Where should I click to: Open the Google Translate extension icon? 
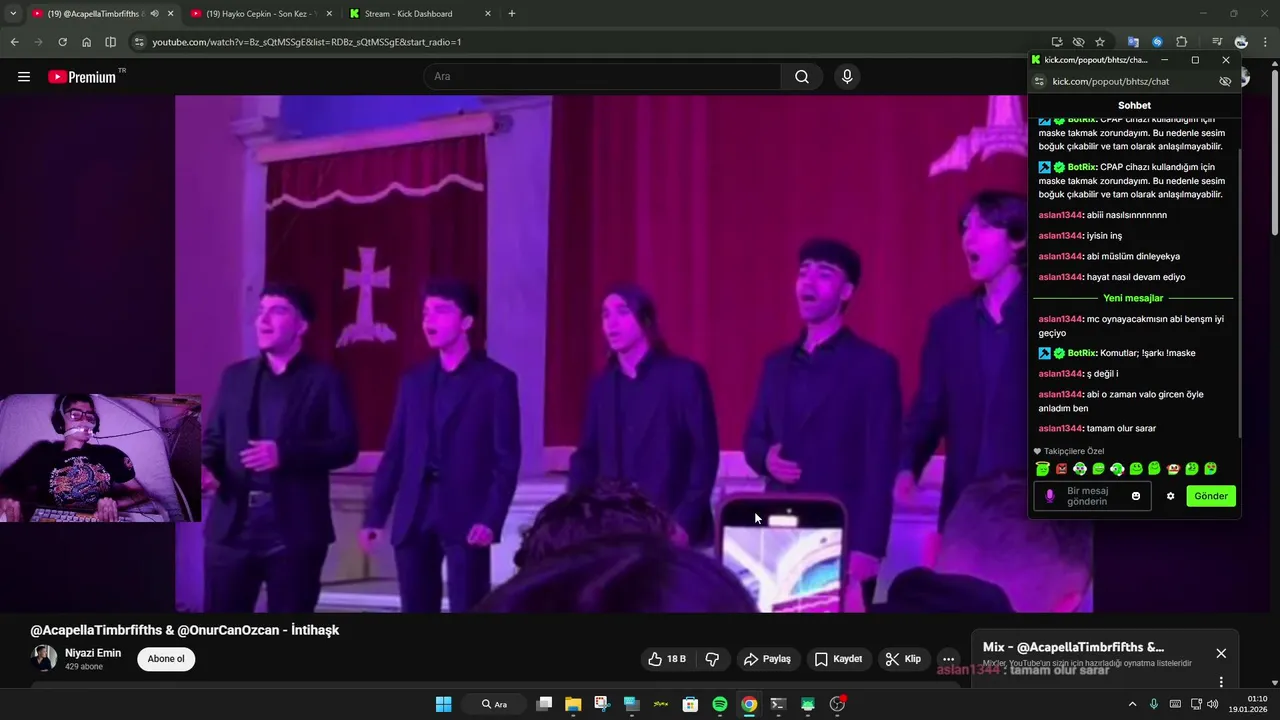click(1133, 42)
